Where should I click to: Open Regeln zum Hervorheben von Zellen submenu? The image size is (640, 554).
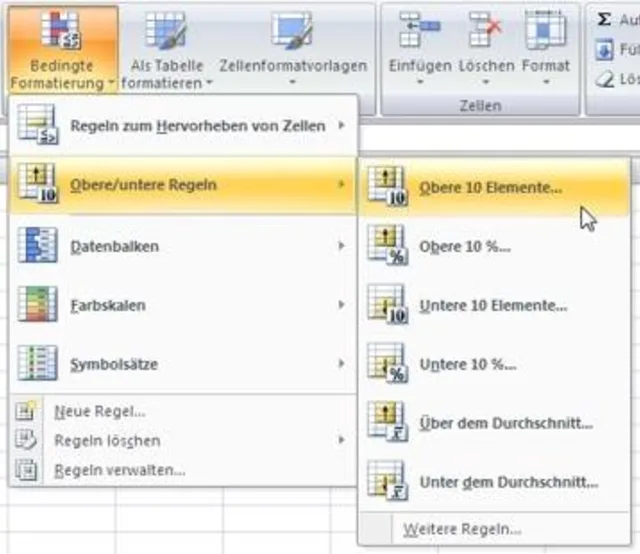[x=183, y=125]
